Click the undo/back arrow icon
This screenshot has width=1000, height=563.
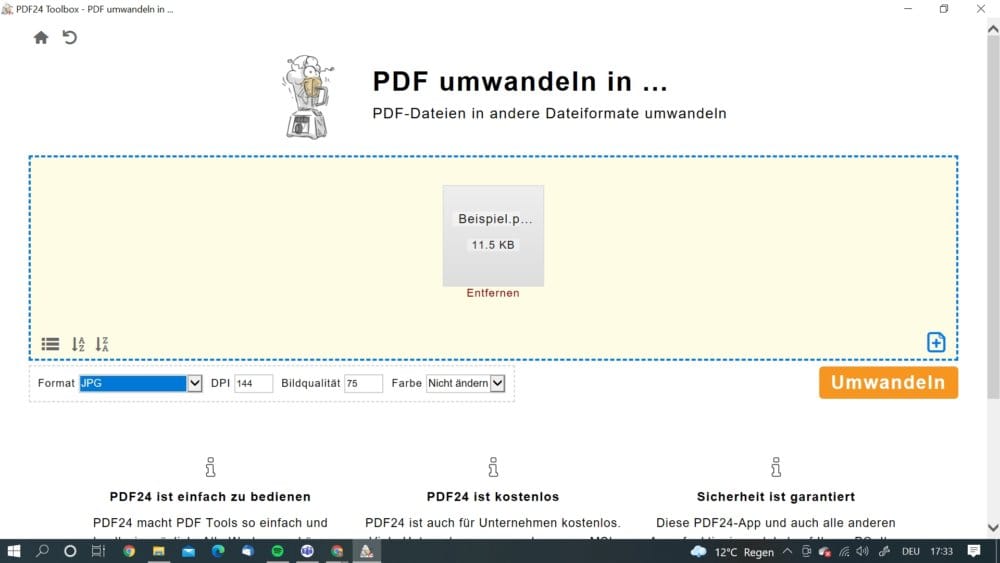(x=70, y=38)
